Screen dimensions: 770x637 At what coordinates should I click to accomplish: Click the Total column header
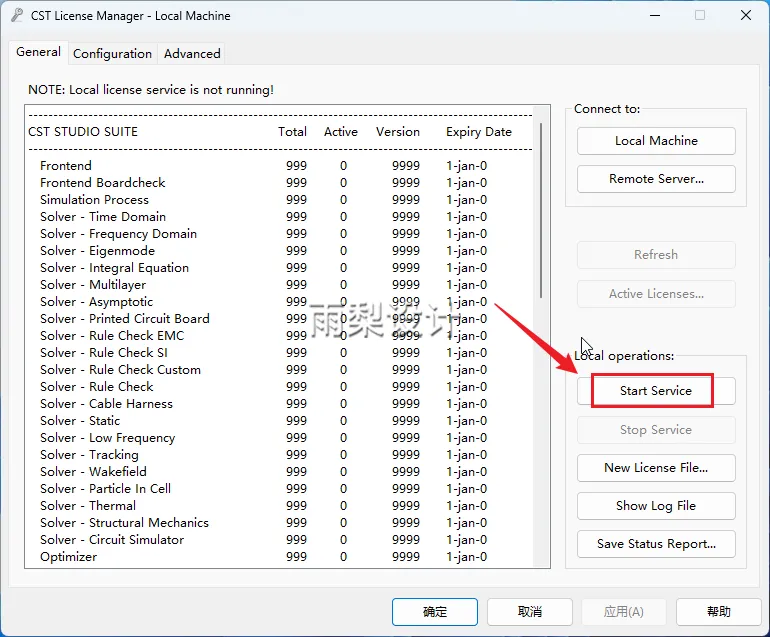(292, 132)
